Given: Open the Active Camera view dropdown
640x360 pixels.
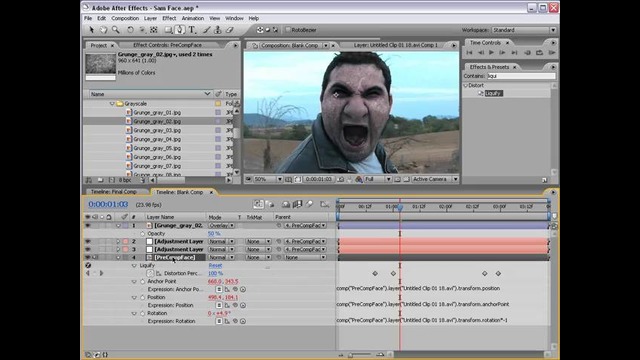Looking at the screenshot, I should pos(435,179).
